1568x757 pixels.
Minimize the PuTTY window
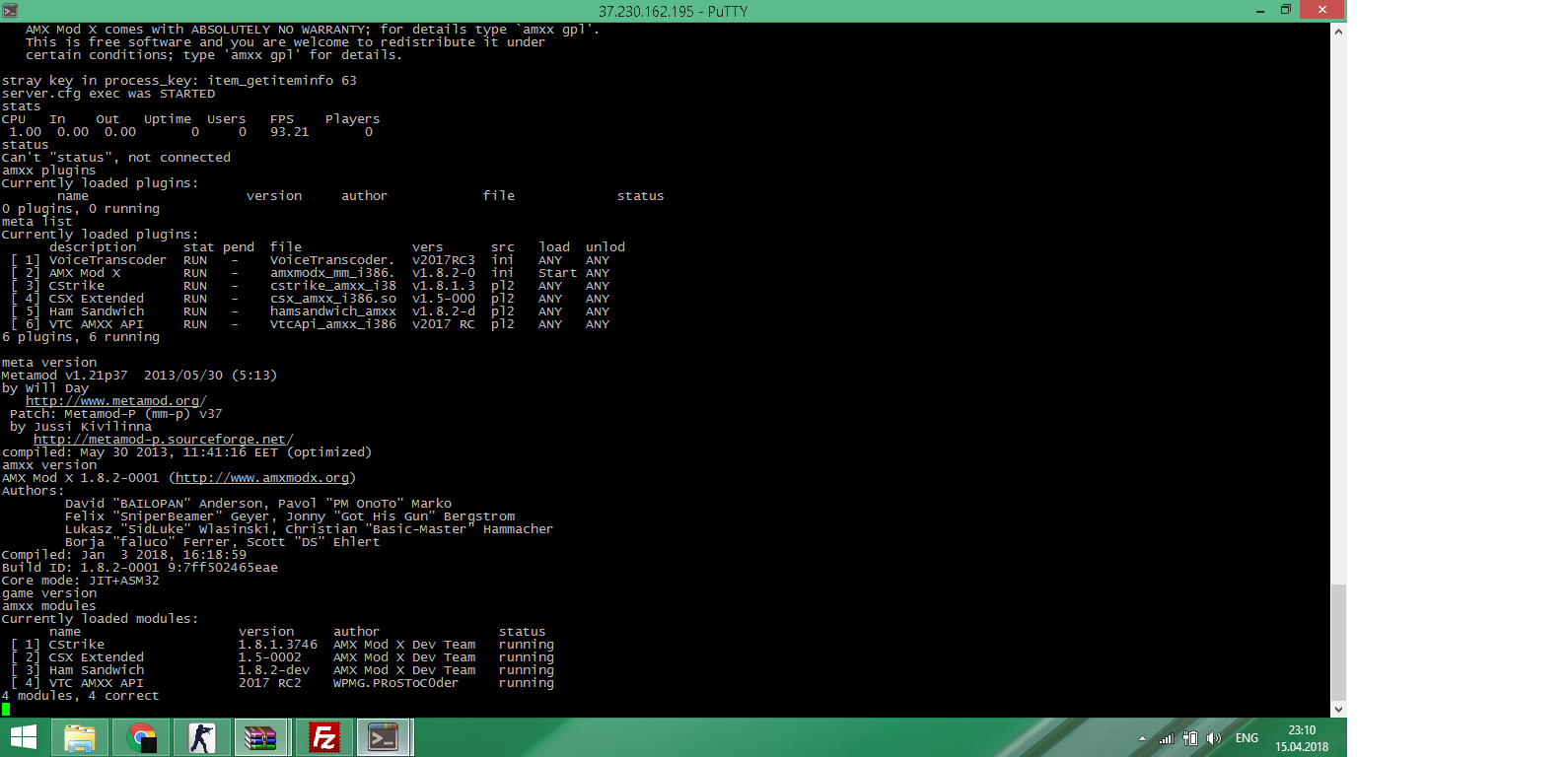tap(1260, 10)
